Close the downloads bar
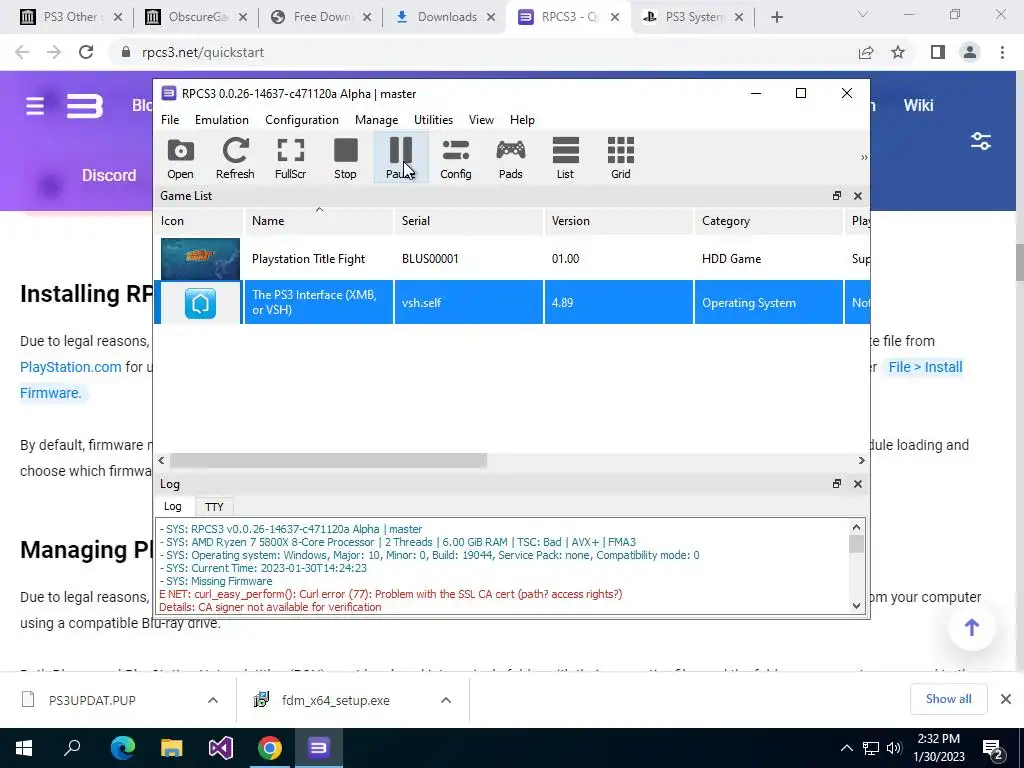Image resolution: width=1024 pixels, height=768 pixels. click(x=1006, y=699)
